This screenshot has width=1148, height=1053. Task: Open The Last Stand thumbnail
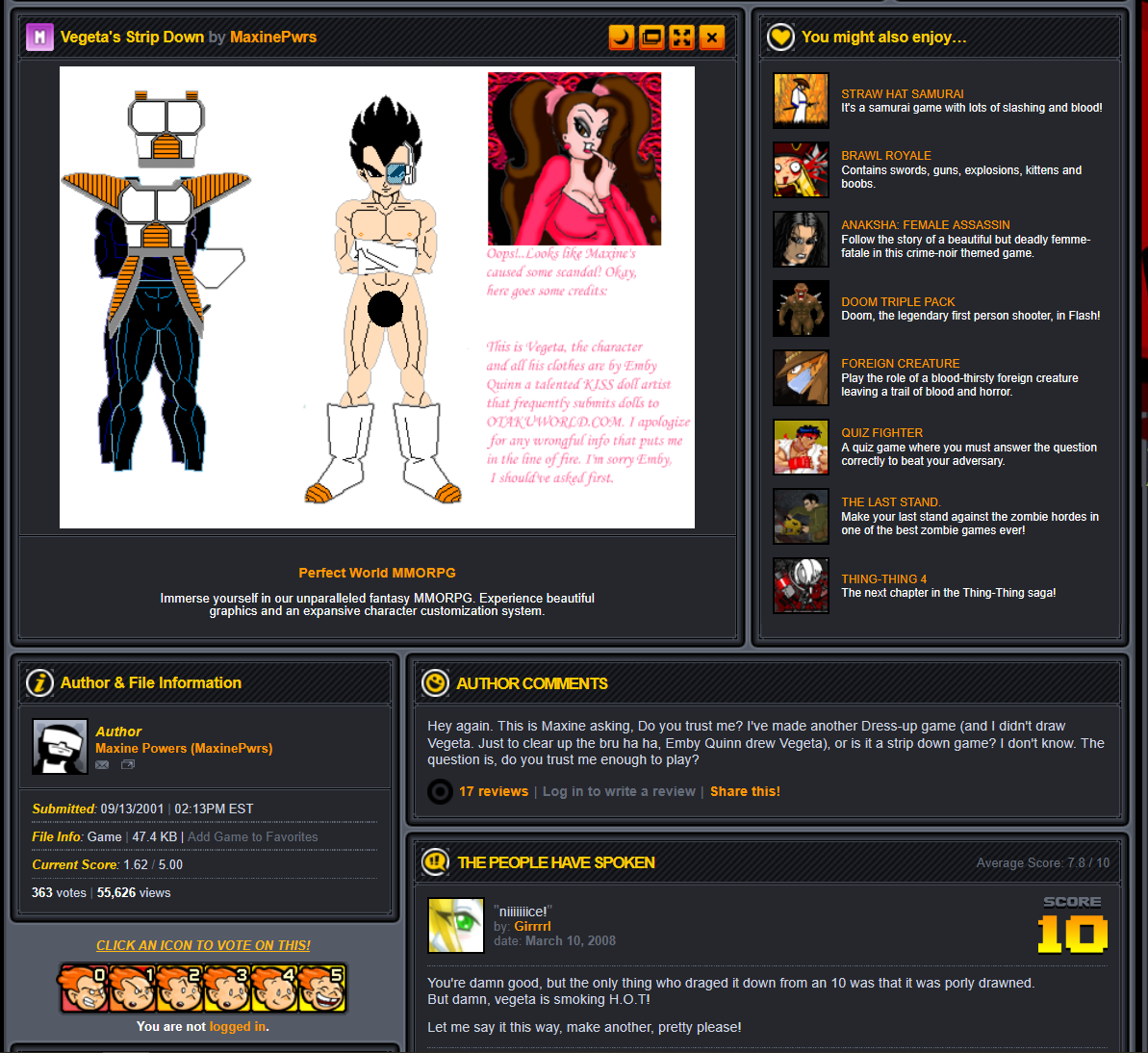click(801, 516)
